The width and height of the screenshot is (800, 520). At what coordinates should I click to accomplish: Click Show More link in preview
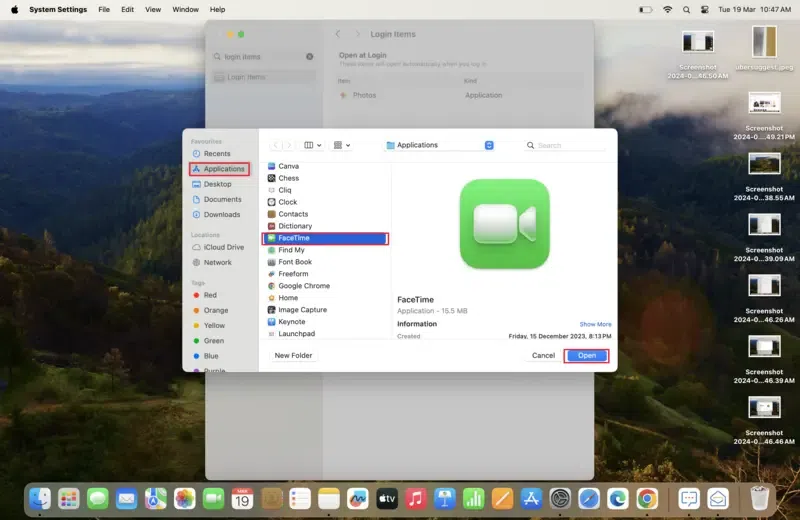click(595, 325)
